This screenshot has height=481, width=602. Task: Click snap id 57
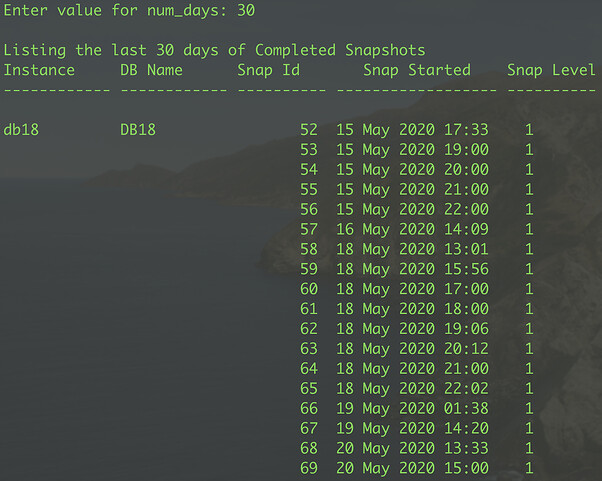tap(309, 230)
